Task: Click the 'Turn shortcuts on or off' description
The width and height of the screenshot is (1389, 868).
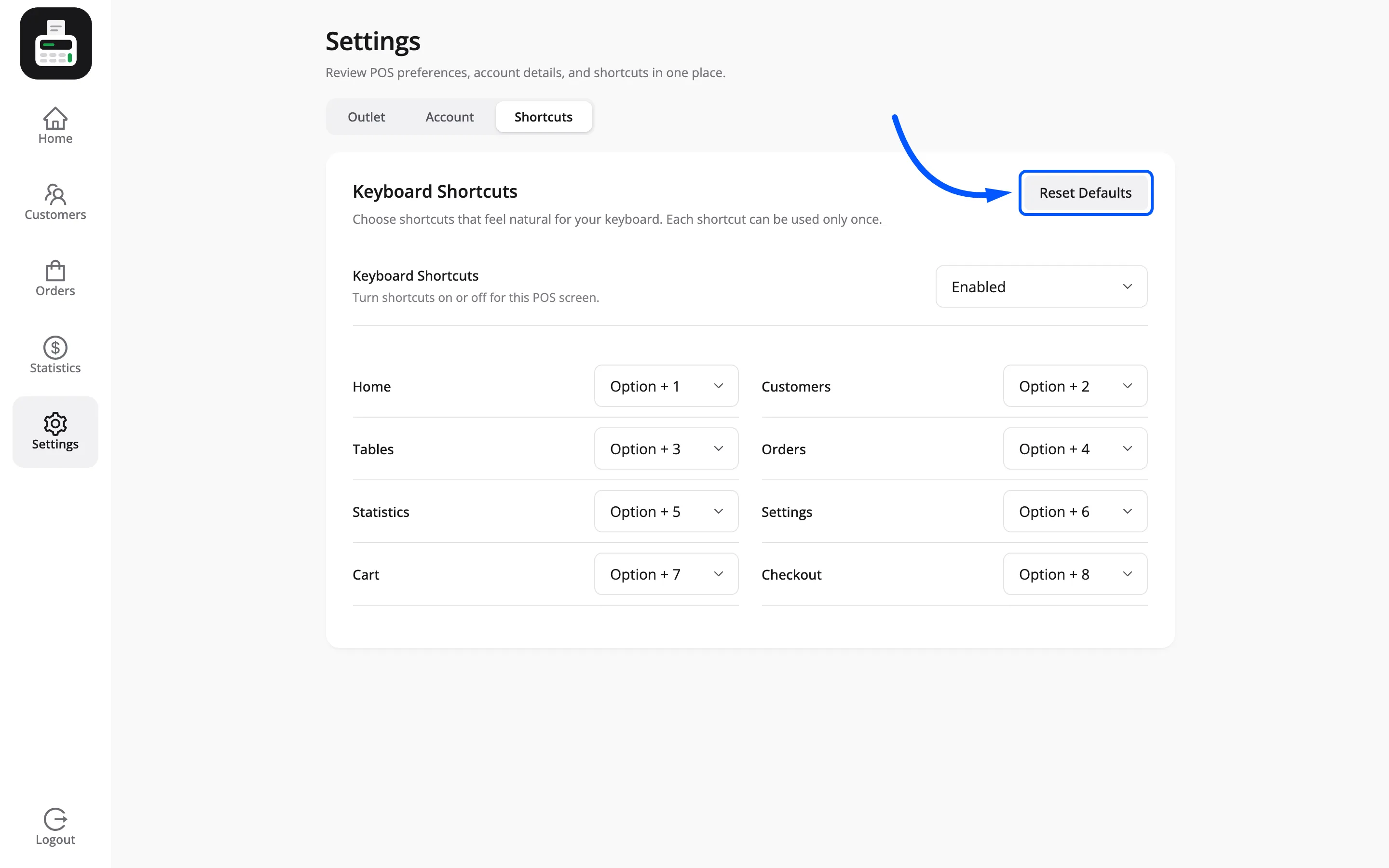Action: [475, 298]
